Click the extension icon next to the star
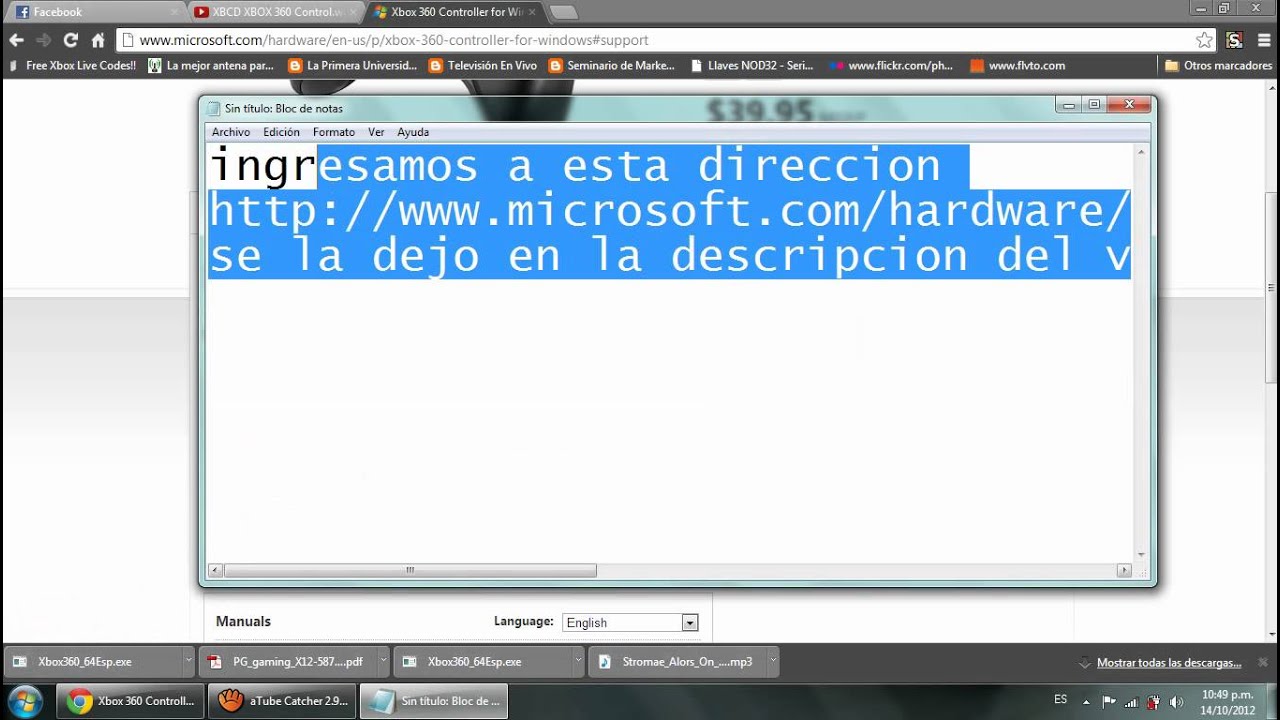Image resolution: width=1280 pixels, height=720 pixels. [x=1235, y=40]
